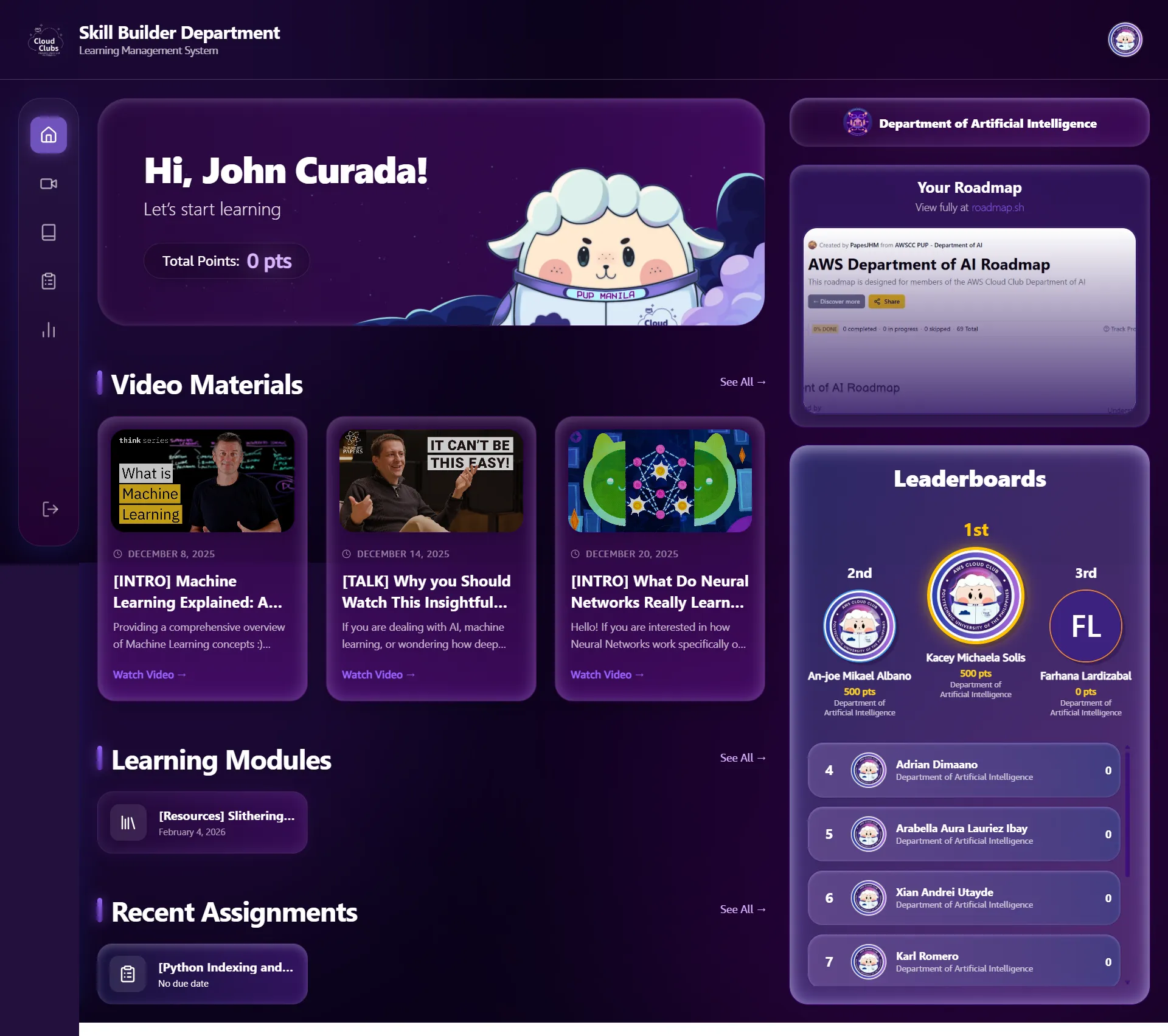Screen dimensions: 1168x1036
Task: Select the Arabella Aura Lauriez Ibay row
Action: click(x=964, y=834)
